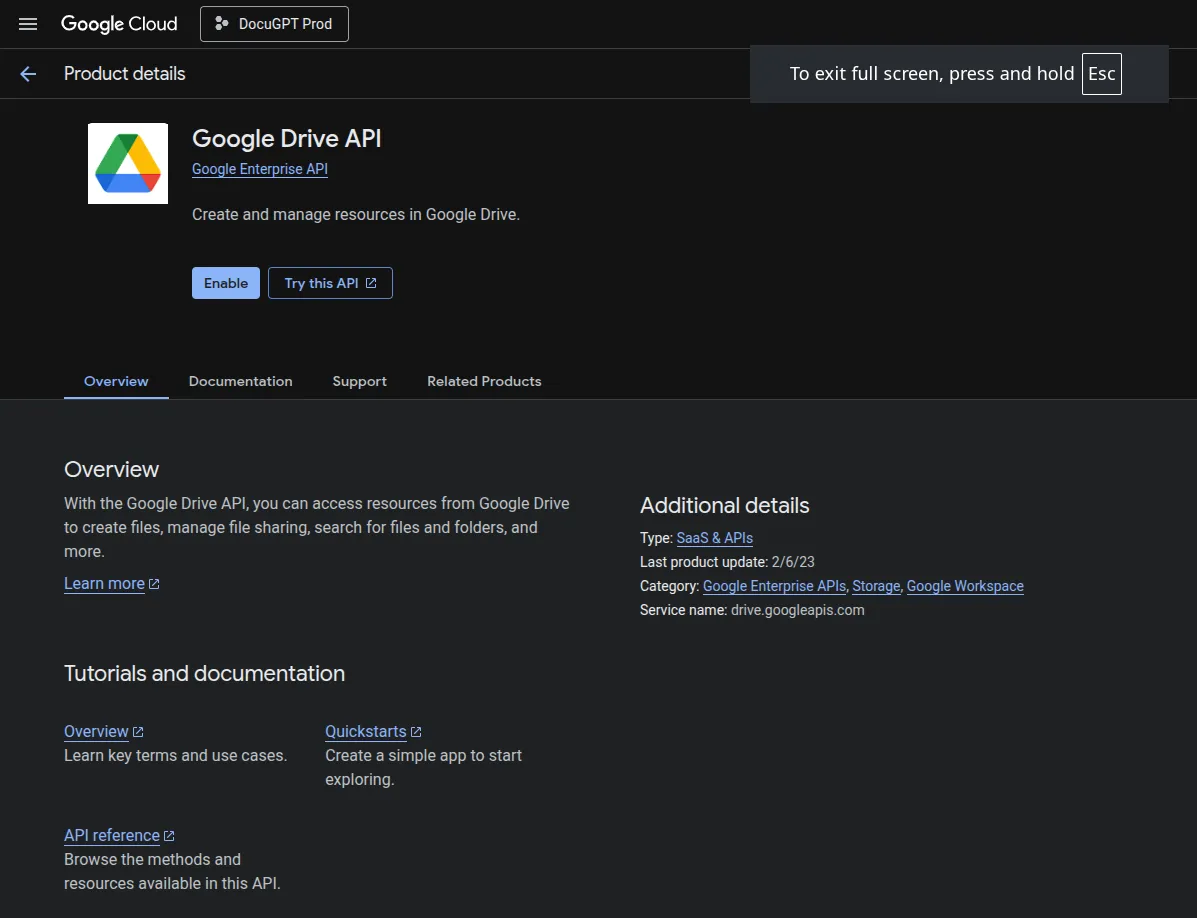The image size is (1197, 918).
Task: Open the hamburger navigation menu
Action: tap(27, 24)
